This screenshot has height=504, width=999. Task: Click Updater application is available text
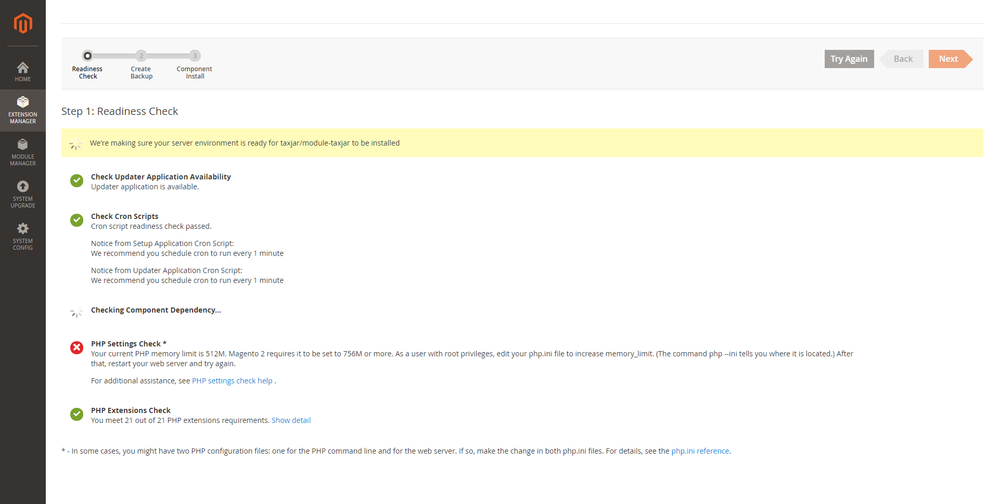pyautogui.click(x=145, y=187)
